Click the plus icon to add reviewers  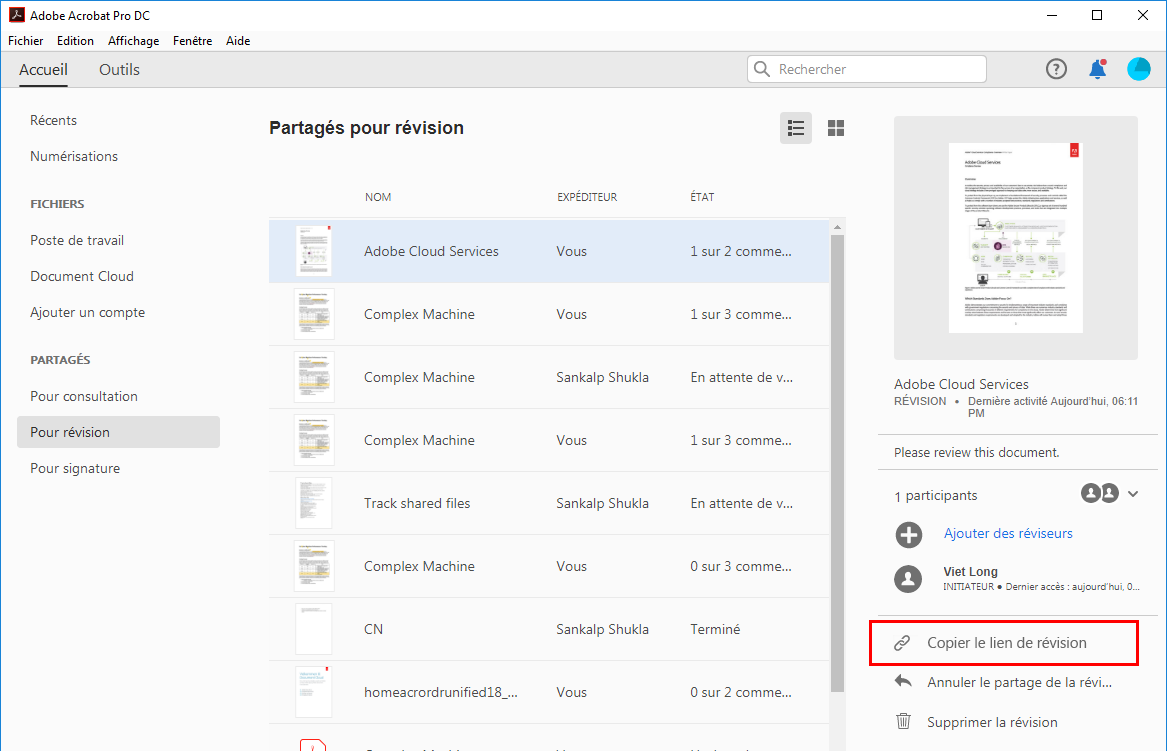click(x=909, y=534)
